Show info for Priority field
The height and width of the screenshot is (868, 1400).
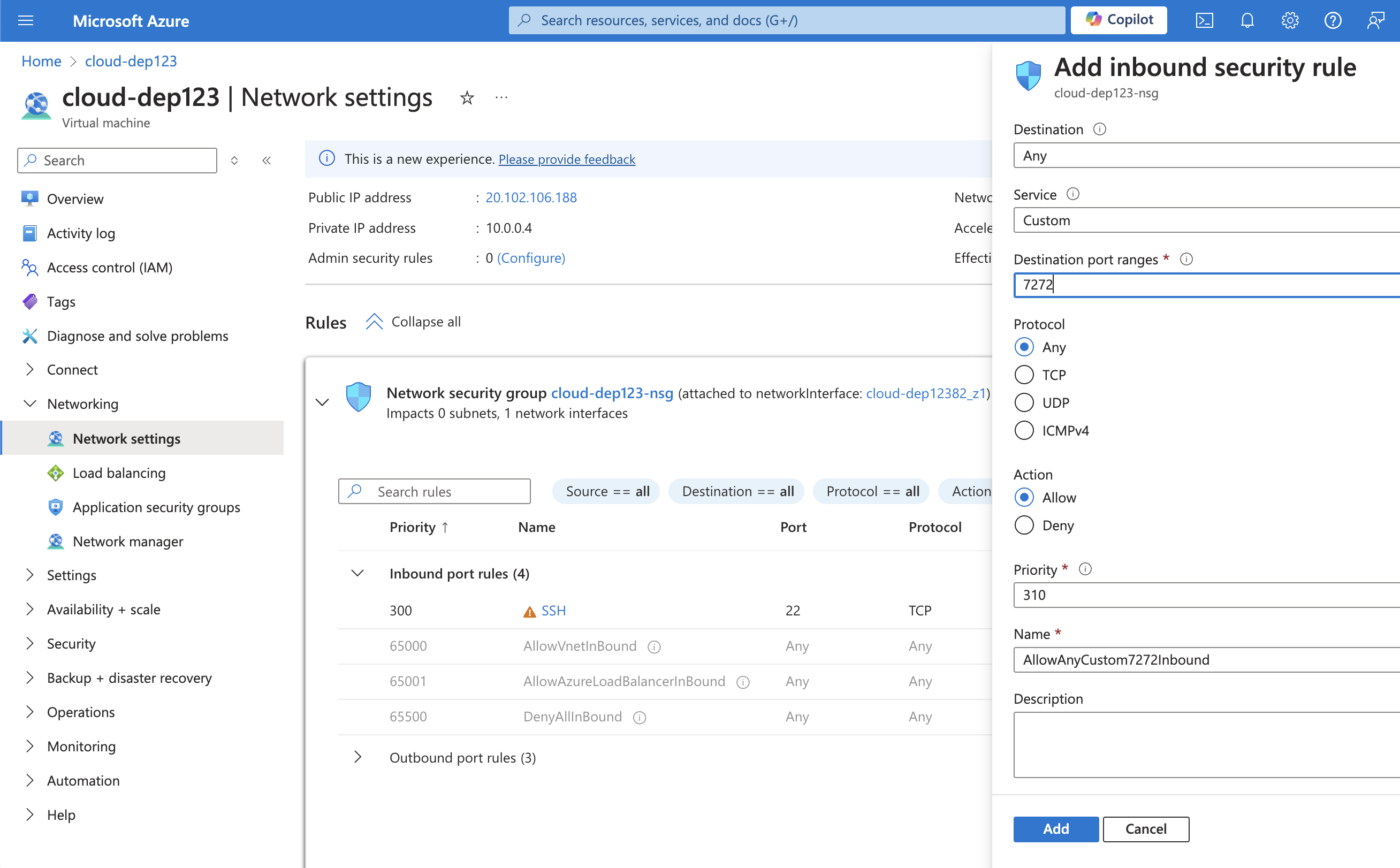click(x=1084, y=569)
